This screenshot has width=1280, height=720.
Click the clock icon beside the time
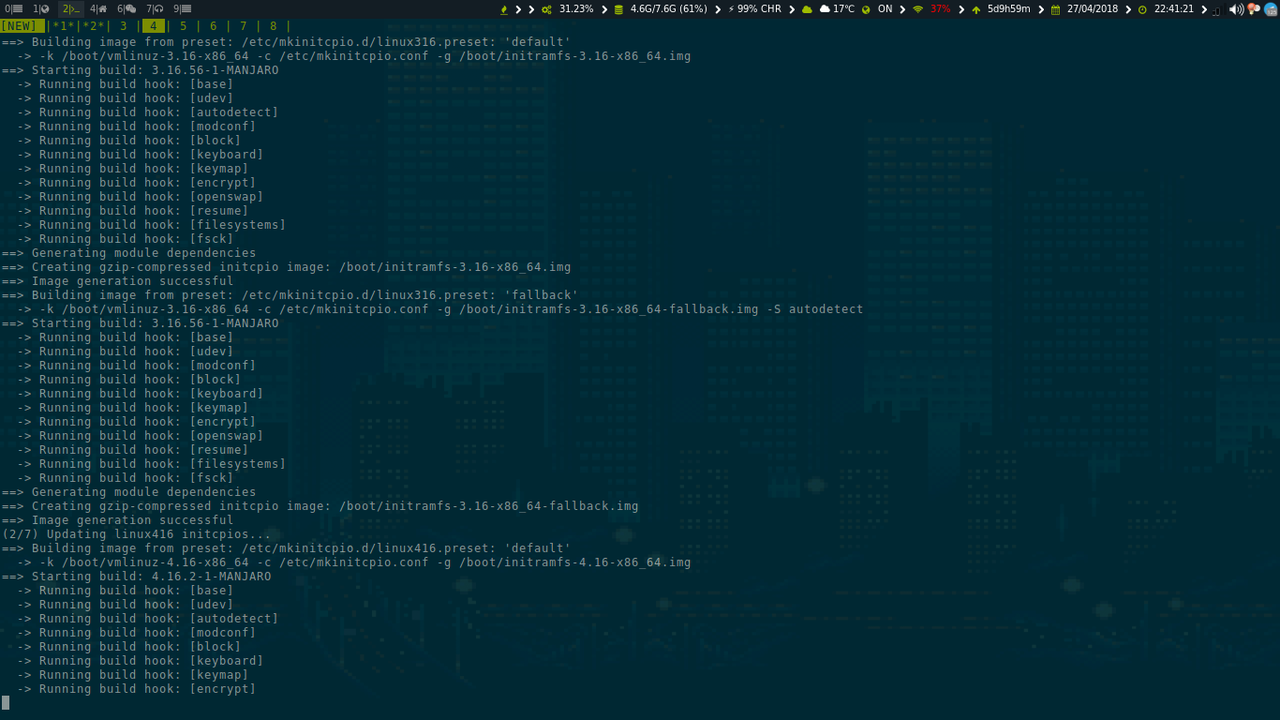coord(1142,9)
